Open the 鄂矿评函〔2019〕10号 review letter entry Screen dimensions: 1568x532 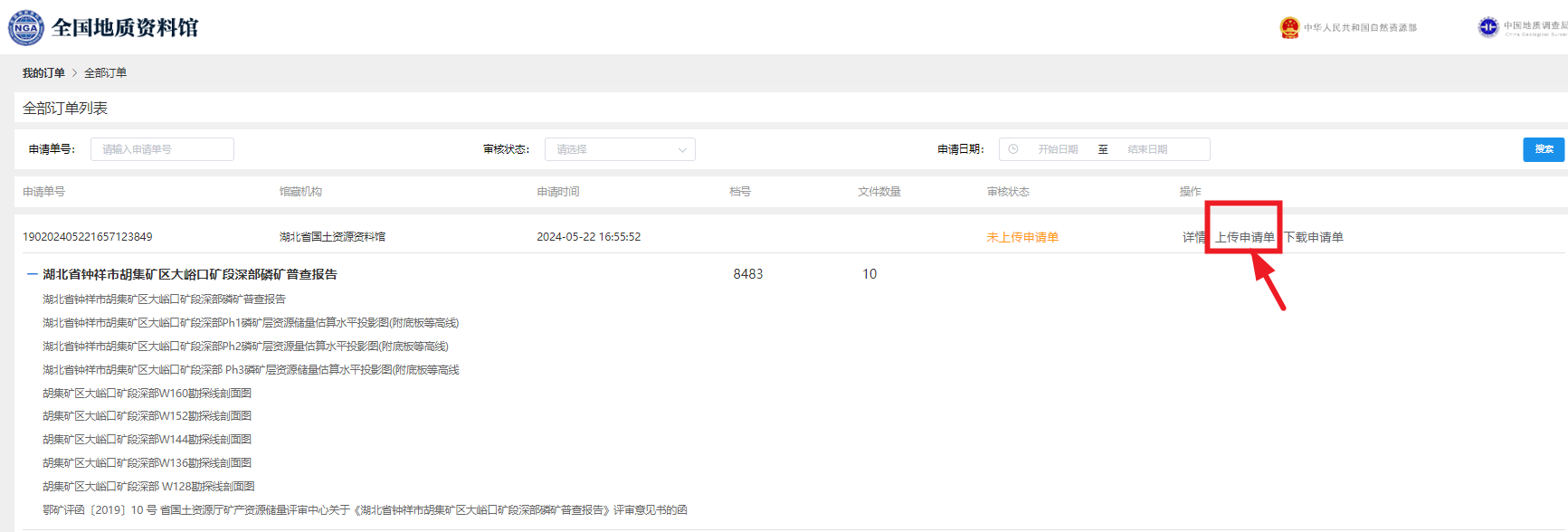365,510
